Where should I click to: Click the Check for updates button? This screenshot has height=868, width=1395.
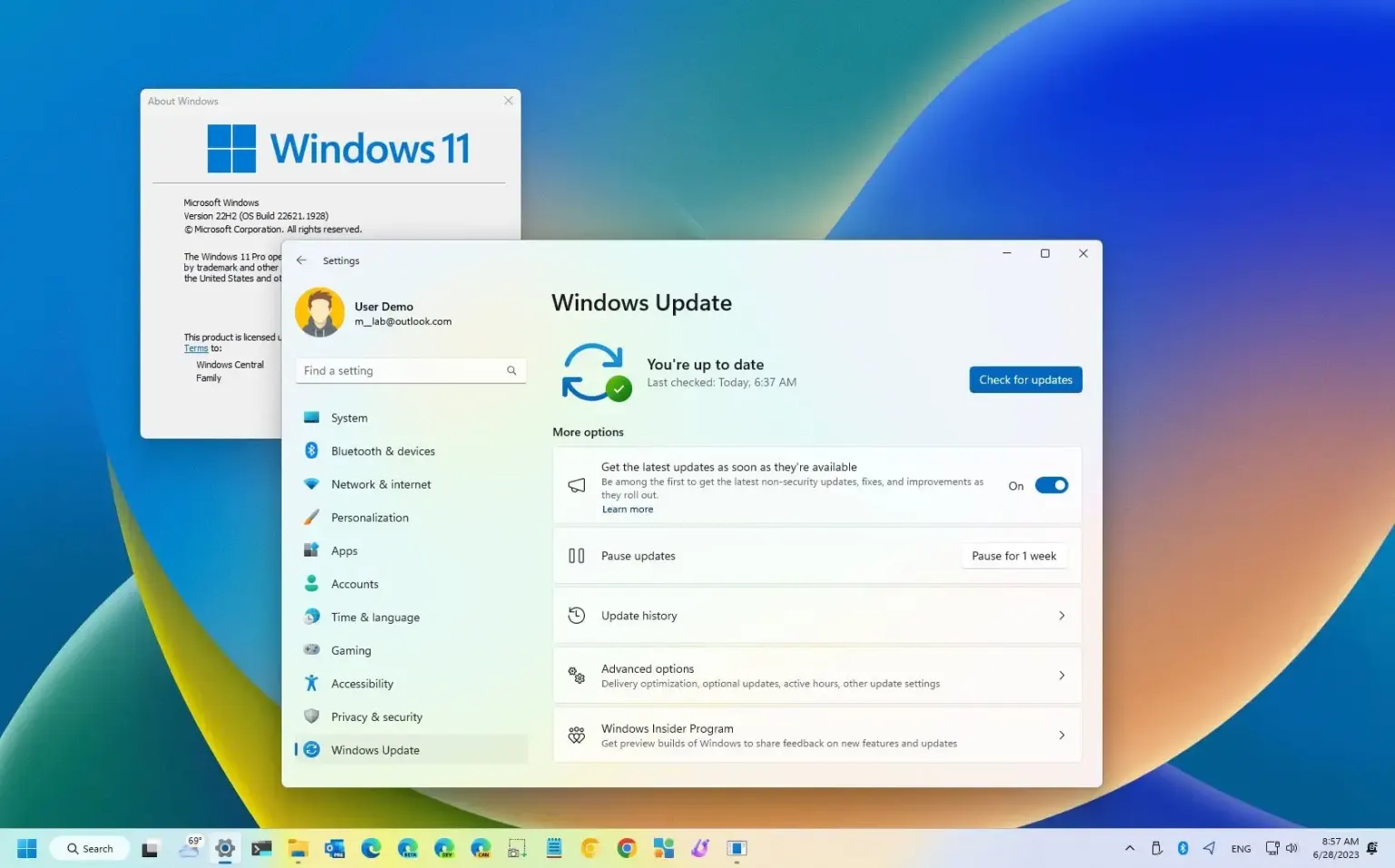coord(1025,380)
